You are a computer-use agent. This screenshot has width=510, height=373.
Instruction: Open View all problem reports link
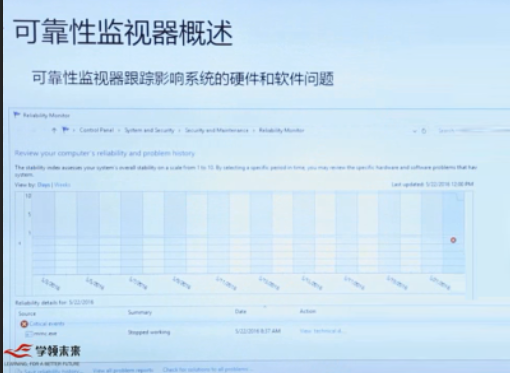coord(123,370)
